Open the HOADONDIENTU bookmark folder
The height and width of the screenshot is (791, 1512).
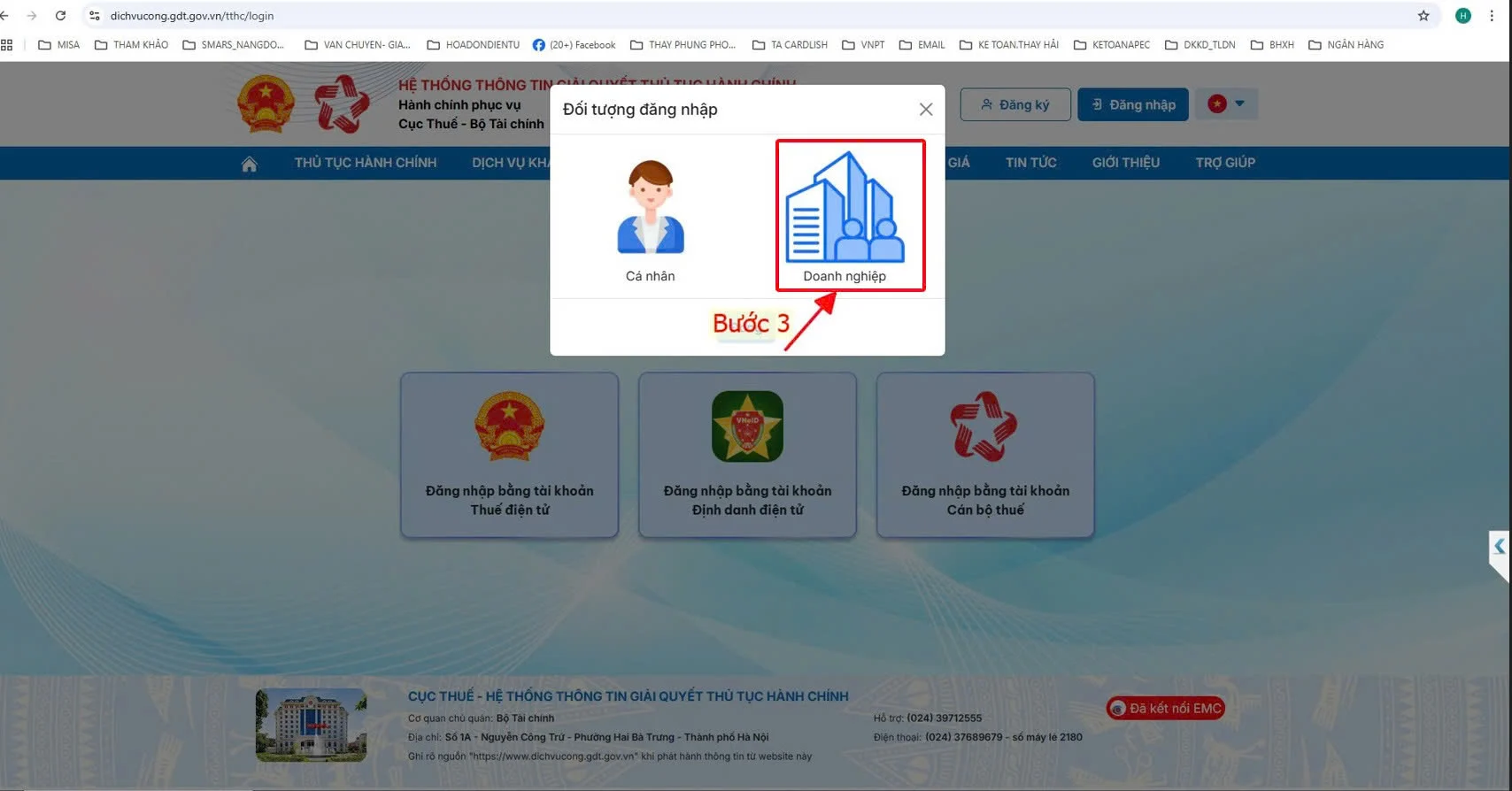click(x=473, y=44)
